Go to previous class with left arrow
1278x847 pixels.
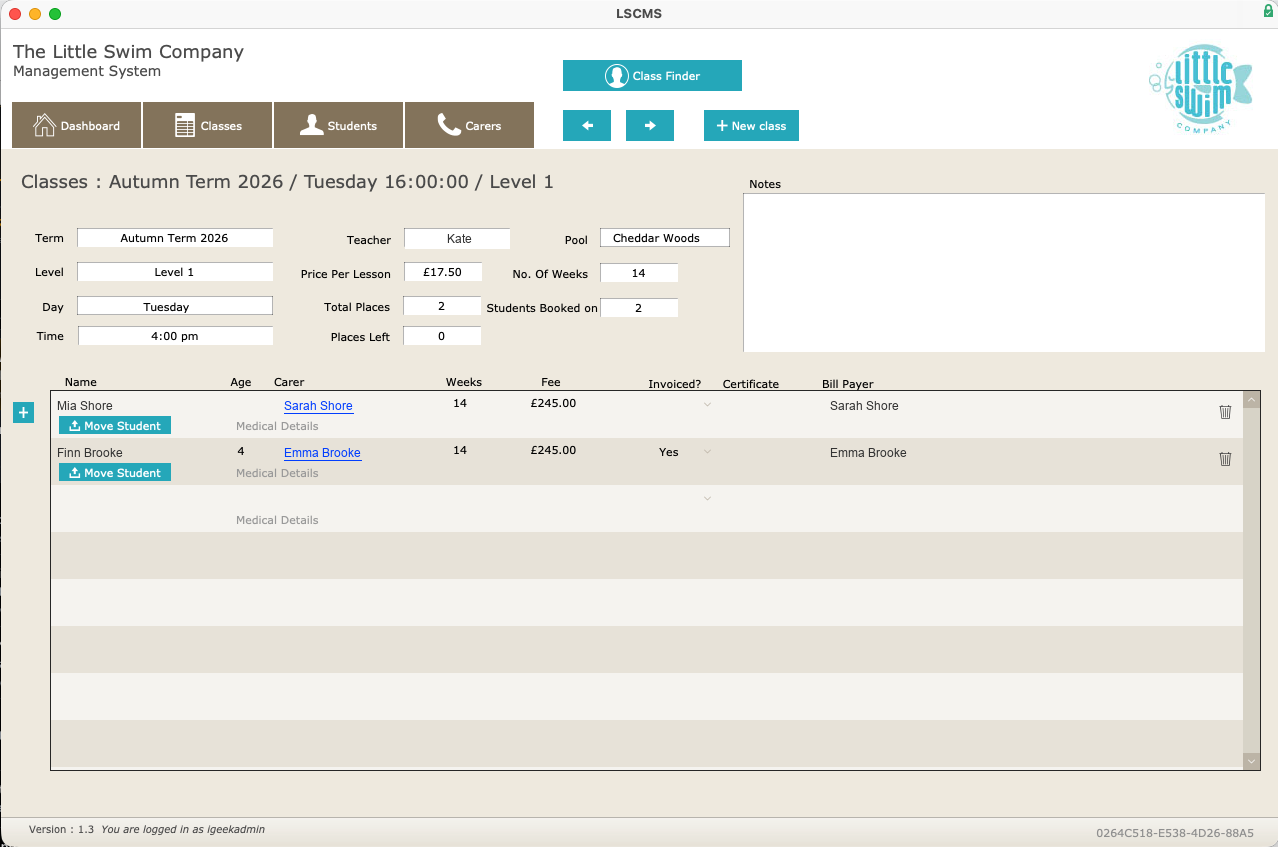(x=587, y=125)
